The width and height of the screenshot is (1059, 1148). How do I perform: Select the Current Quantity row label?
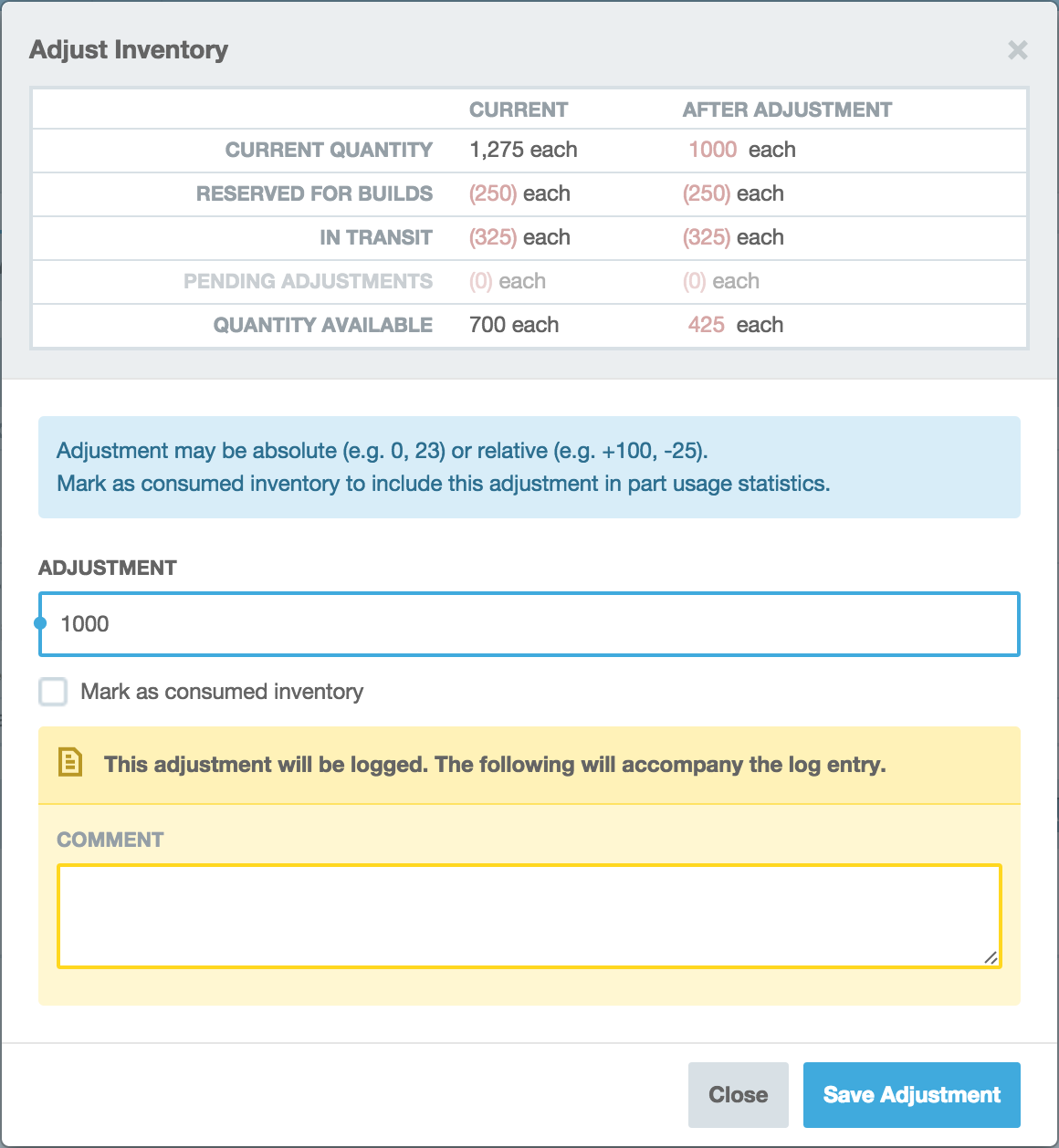[329, 150]
